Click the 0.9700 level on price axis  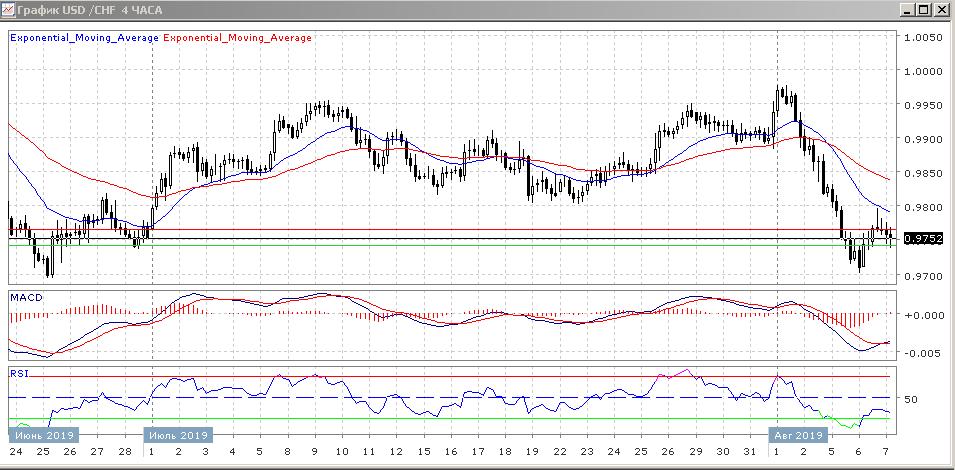click(x=923, y=275)
